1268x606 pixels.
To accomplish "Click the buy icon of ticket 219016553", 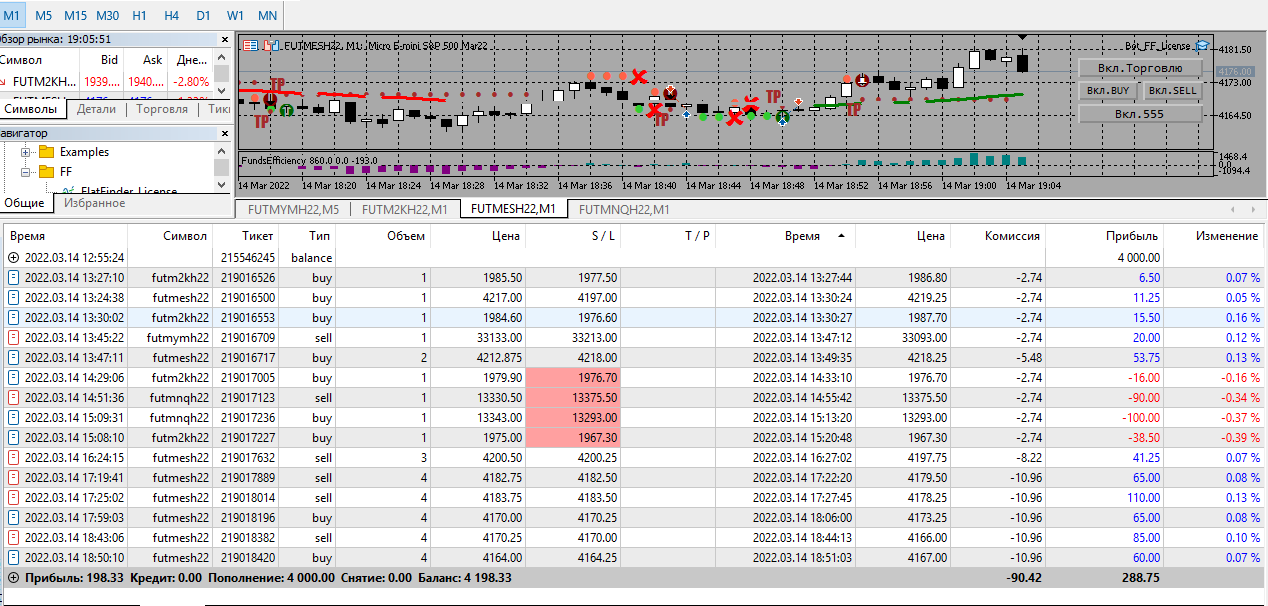I will pos(13,317).
